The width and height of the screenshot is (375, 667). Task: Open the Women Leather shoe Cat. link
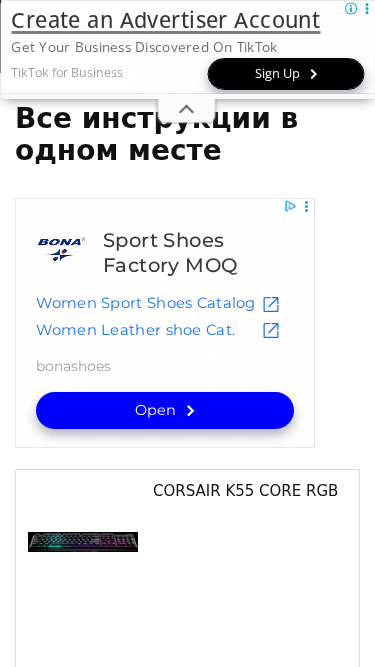coord(136,330)
